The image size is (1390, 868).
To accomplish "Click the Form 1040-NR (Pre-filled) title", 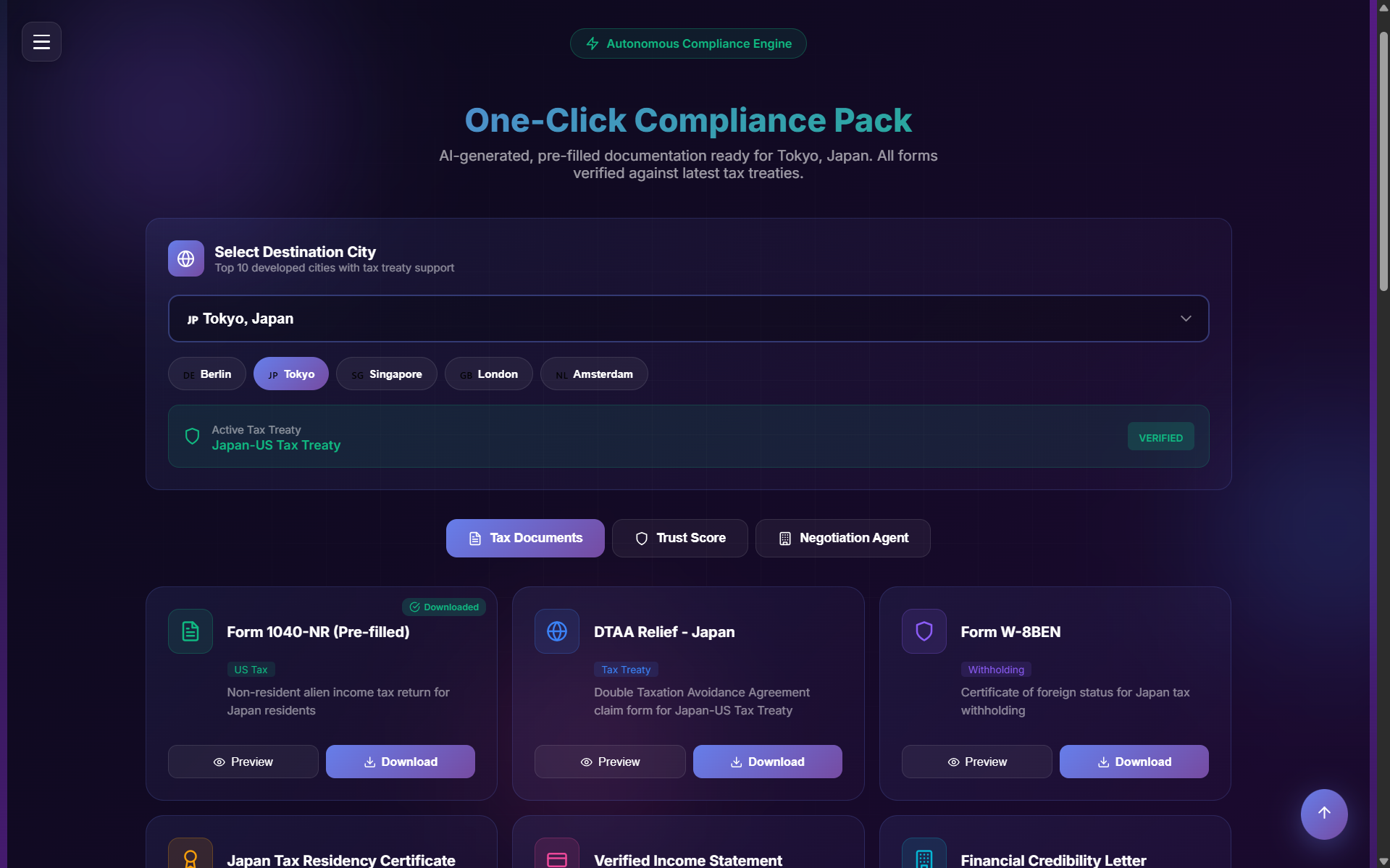I will 318,632.
